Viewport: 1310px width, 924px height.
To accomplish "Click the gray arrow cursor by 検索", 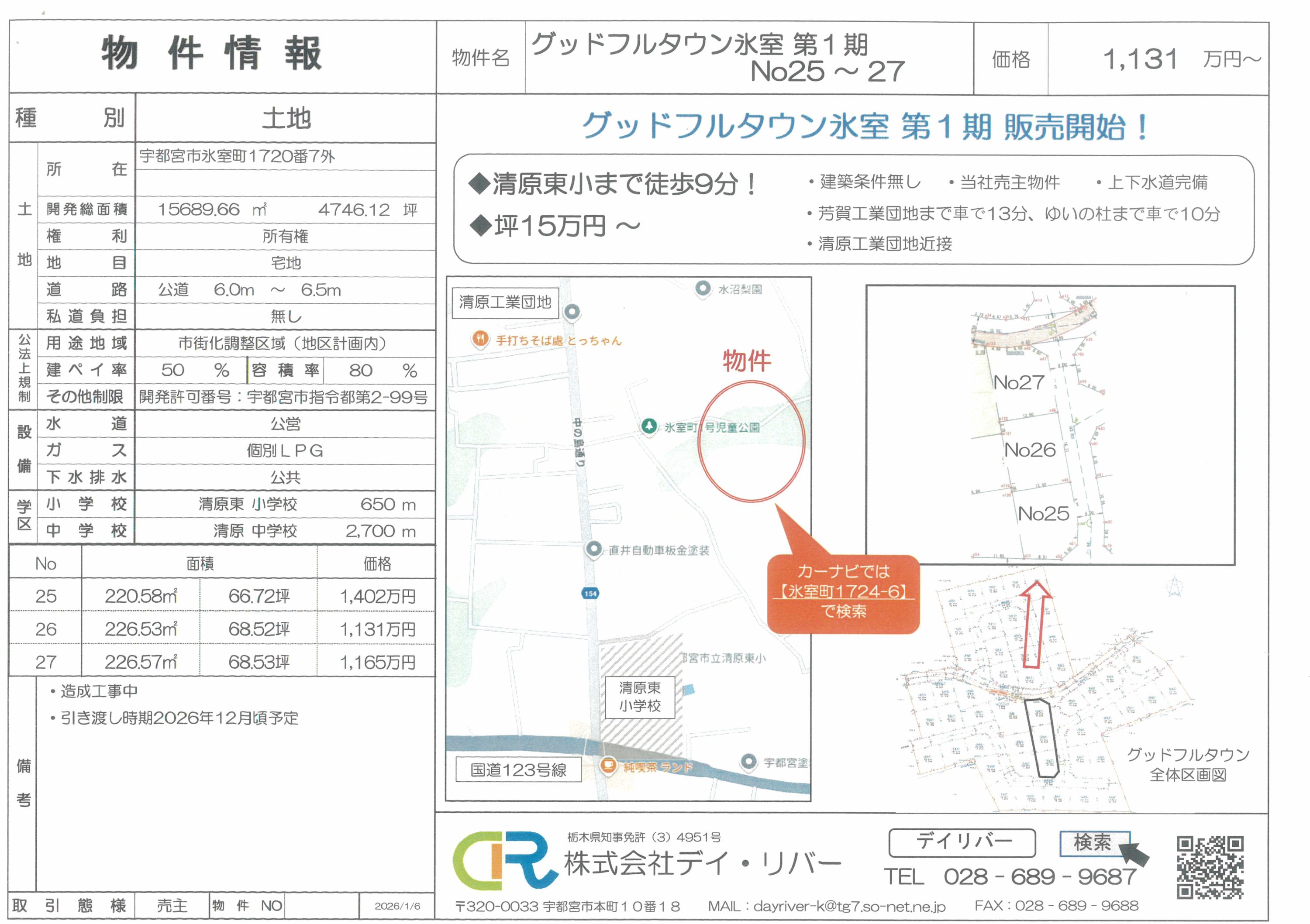I will 1134,854.
